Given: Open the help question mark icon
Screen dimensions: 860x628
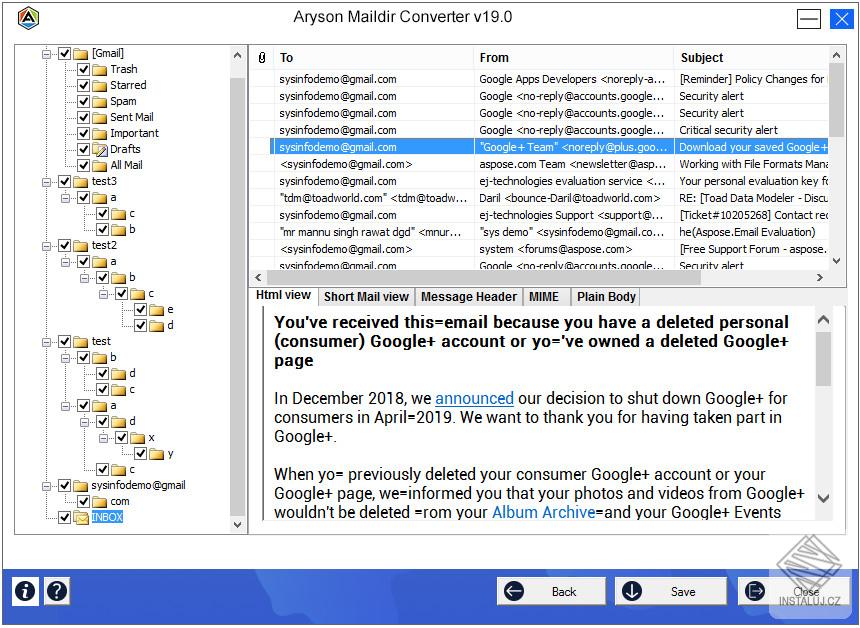Looking at the screenshot, I should (x=57, y=591).
